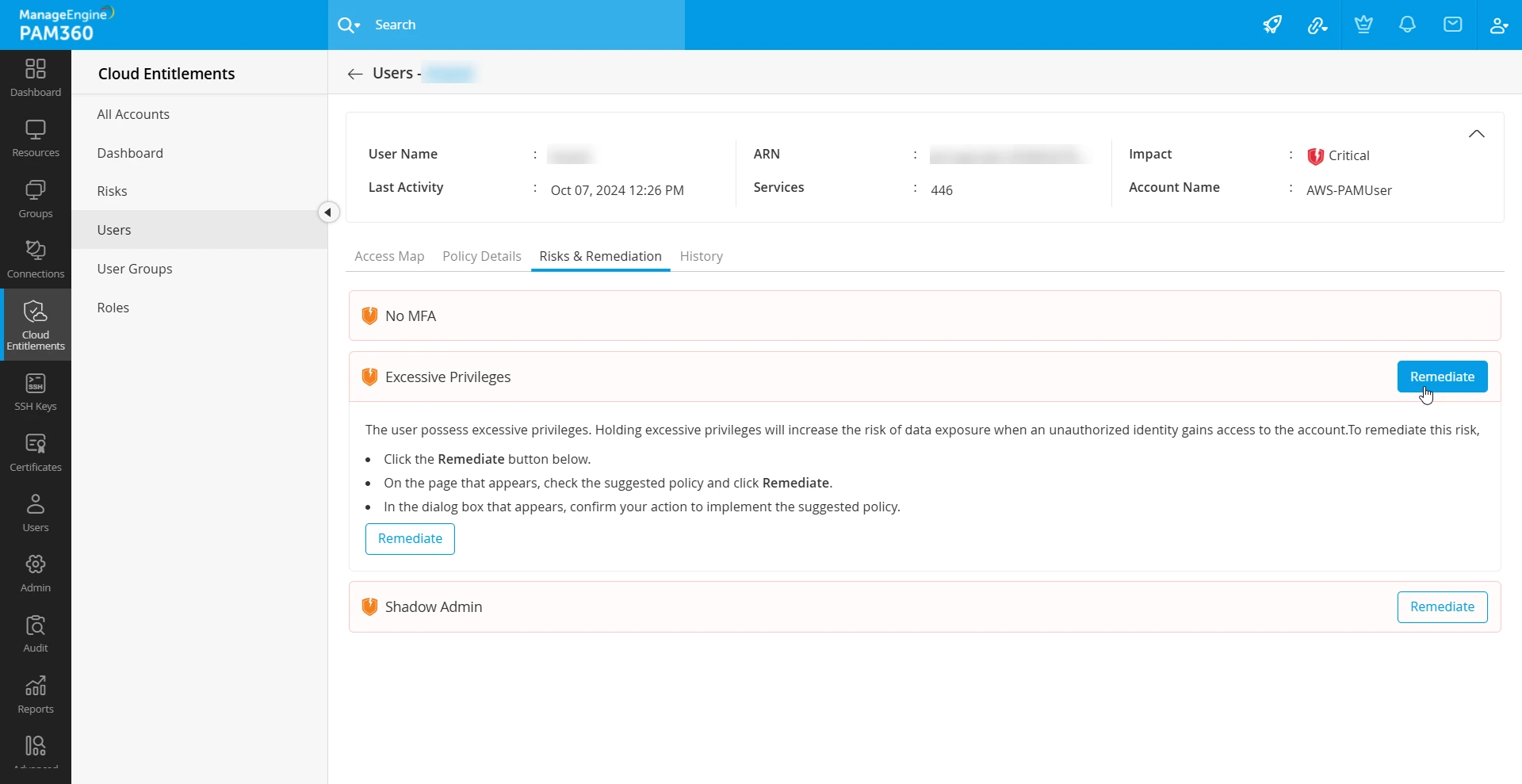Open the mail icon in header
The height and width of the screenshot is (784, 1522).
click(1452, 25)
